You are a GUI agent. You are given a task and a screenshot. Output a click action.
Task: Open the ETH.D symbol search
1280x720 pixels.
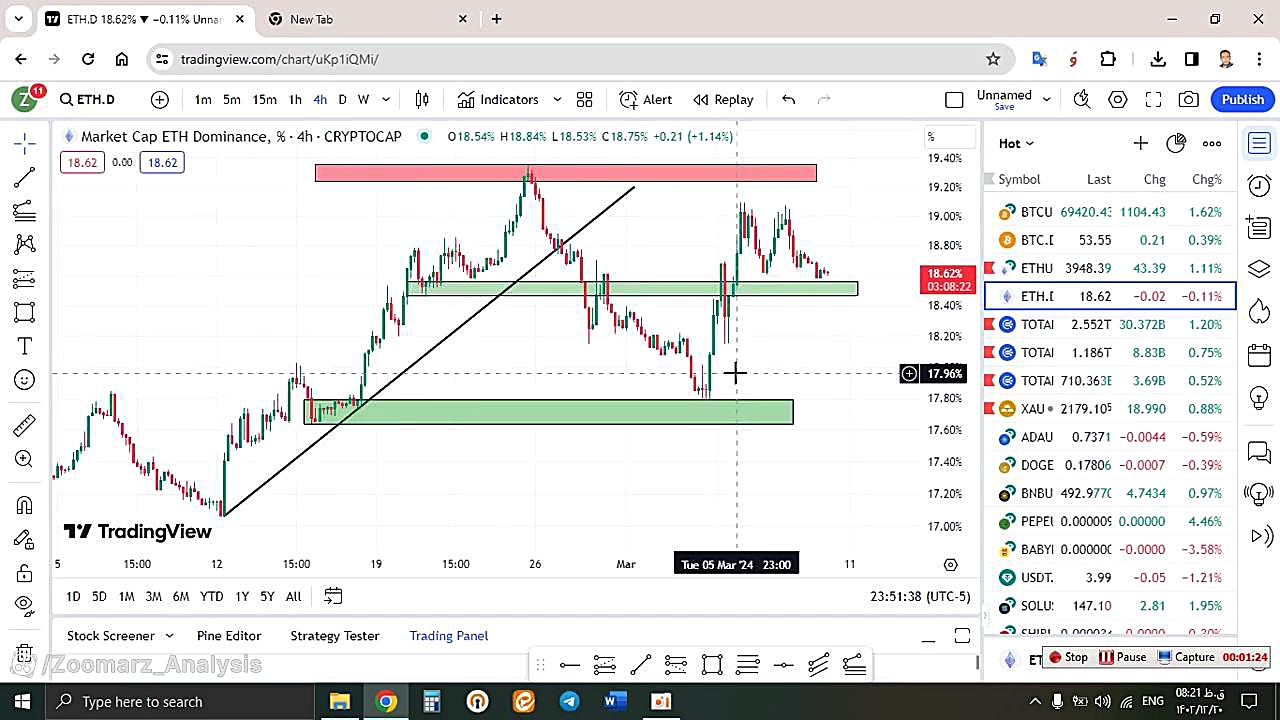point(87,99)
